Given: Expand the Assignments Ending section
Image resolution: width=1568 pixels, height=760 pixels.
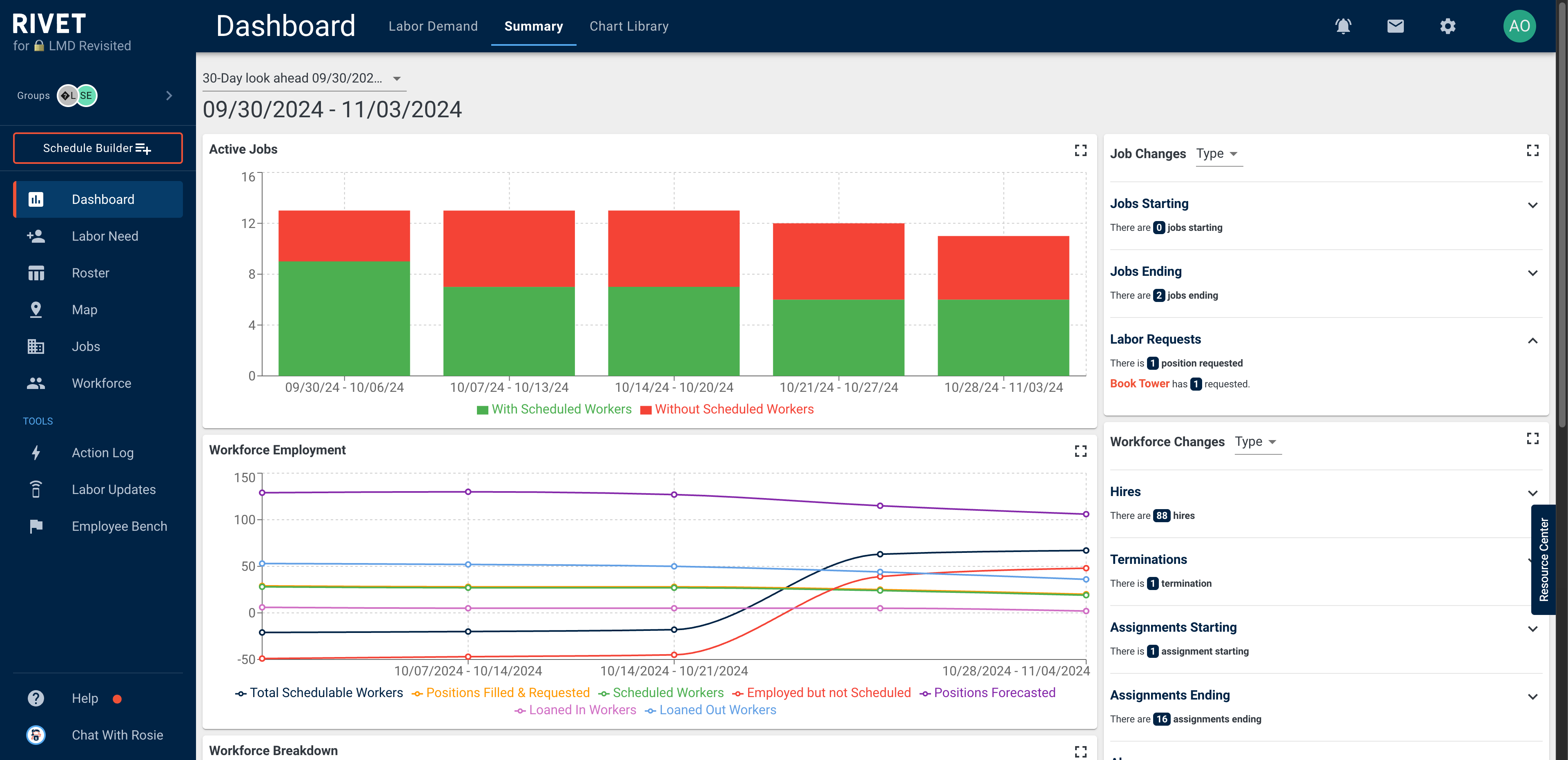Looking at the screenshot, I should (1532, 696).
